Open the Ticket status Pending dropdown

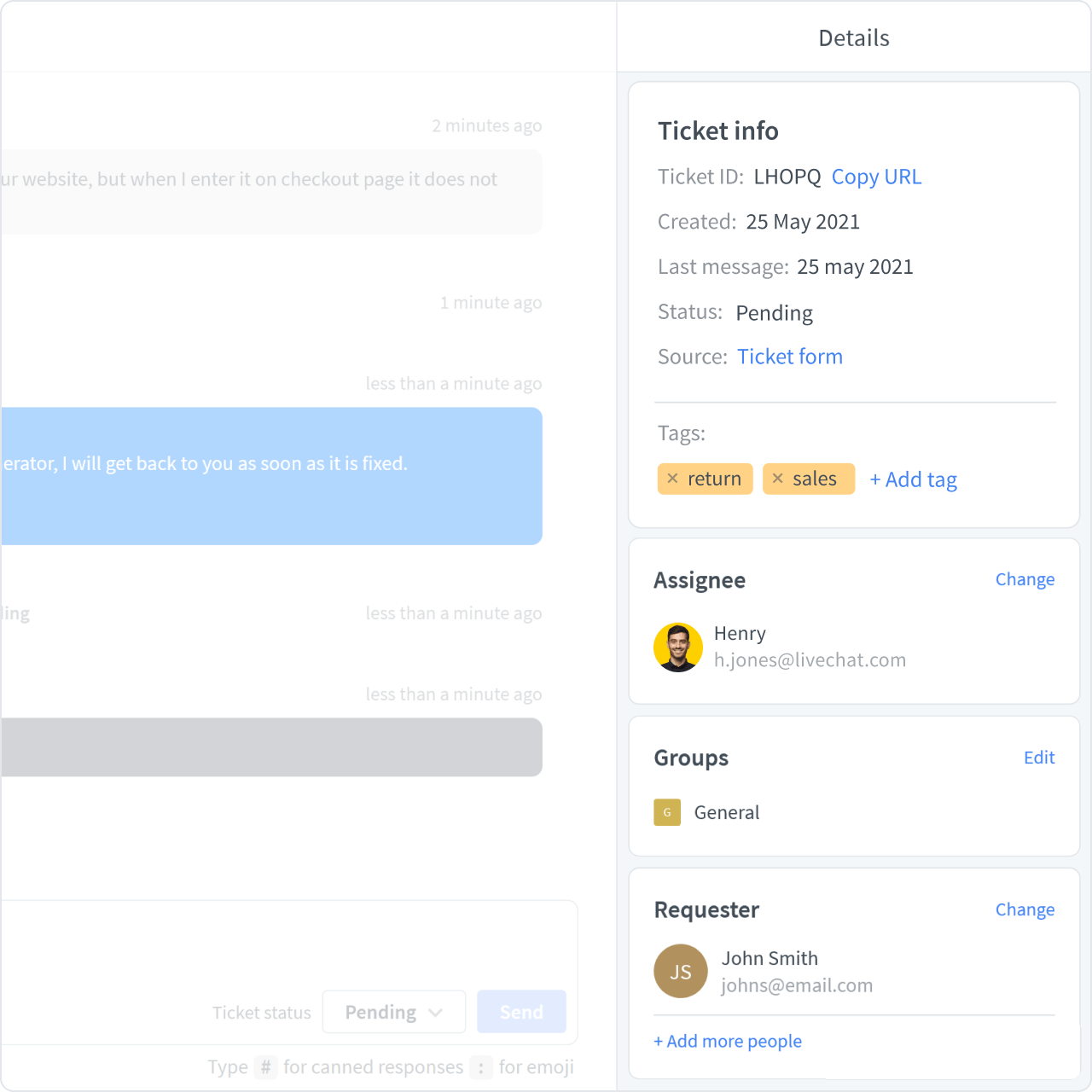[x=393, y=1012]
